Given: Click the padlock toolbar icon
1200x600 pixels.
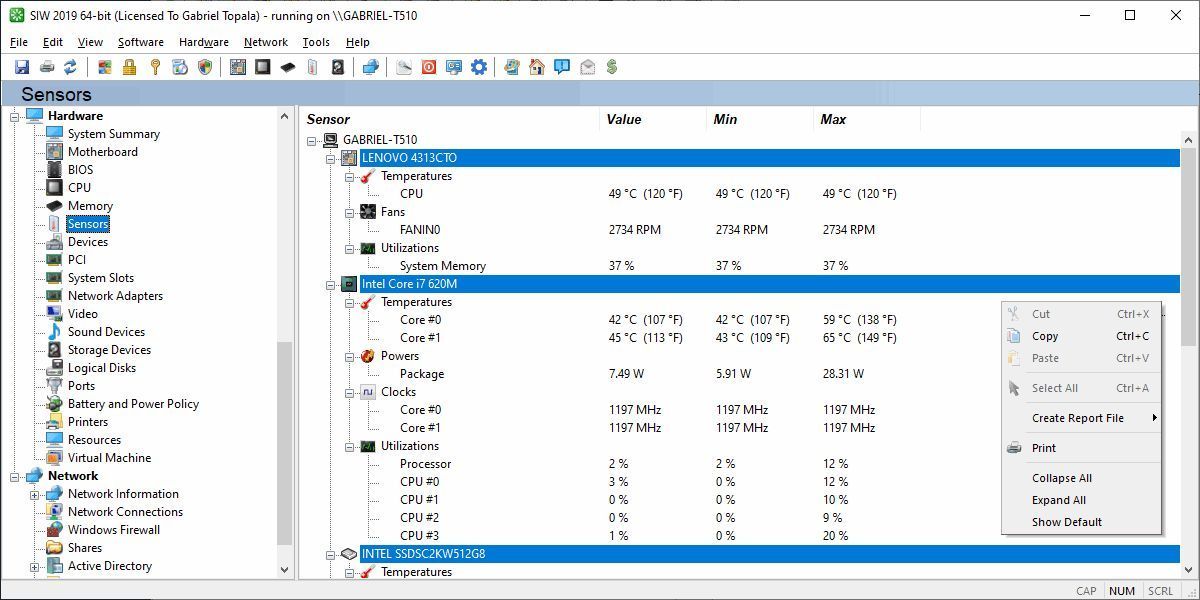Looking at the screenshot, I should point(129,67).
